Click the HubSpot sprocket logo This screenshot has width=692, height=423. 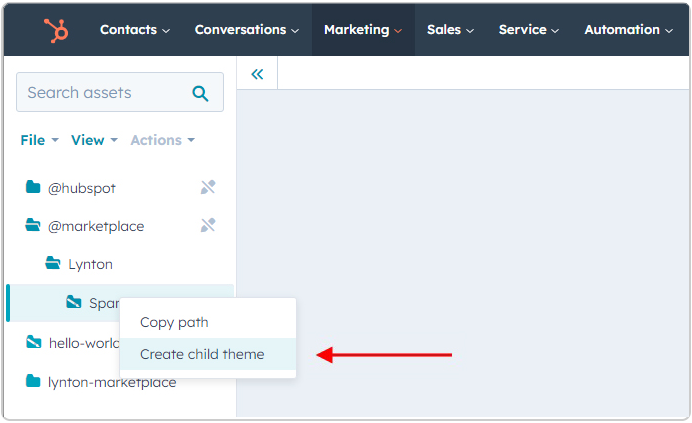[56, 30]
